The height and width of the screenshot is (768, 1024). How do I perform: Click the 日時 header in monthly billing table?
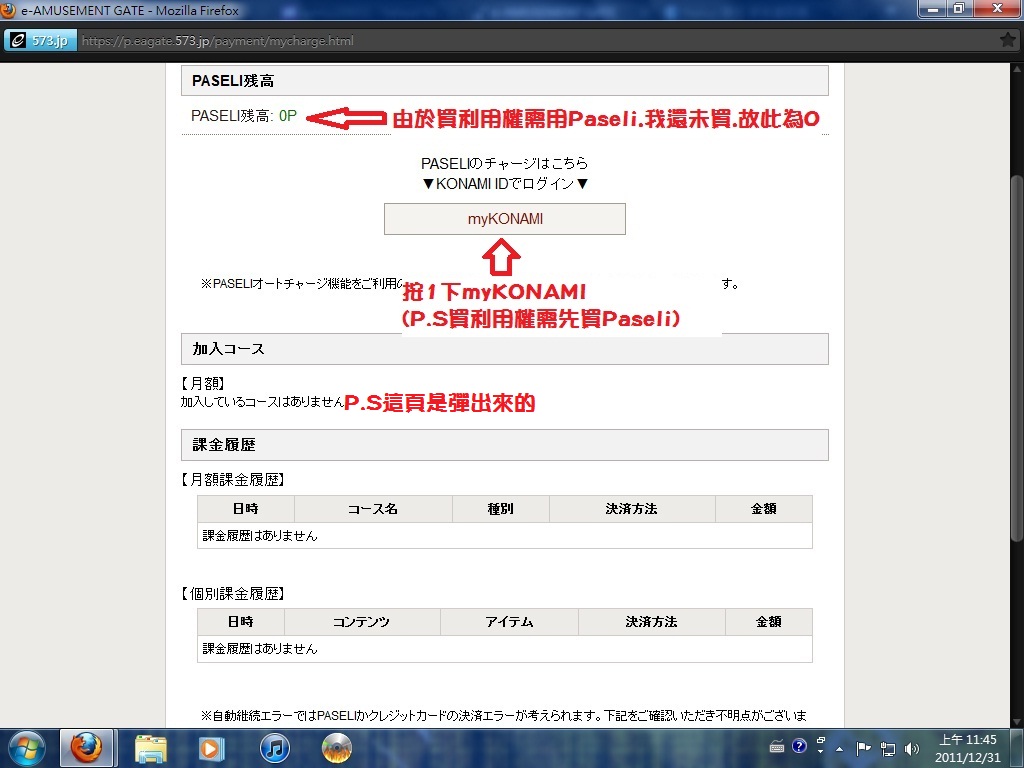click(245, 509)
